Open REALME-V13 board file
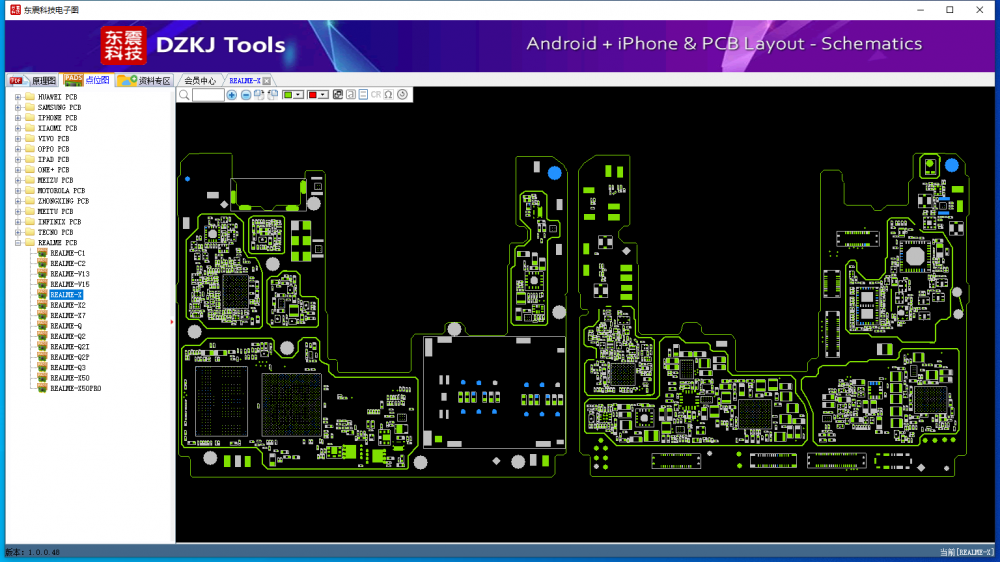Screen dimensions: 1000x562 70,274
